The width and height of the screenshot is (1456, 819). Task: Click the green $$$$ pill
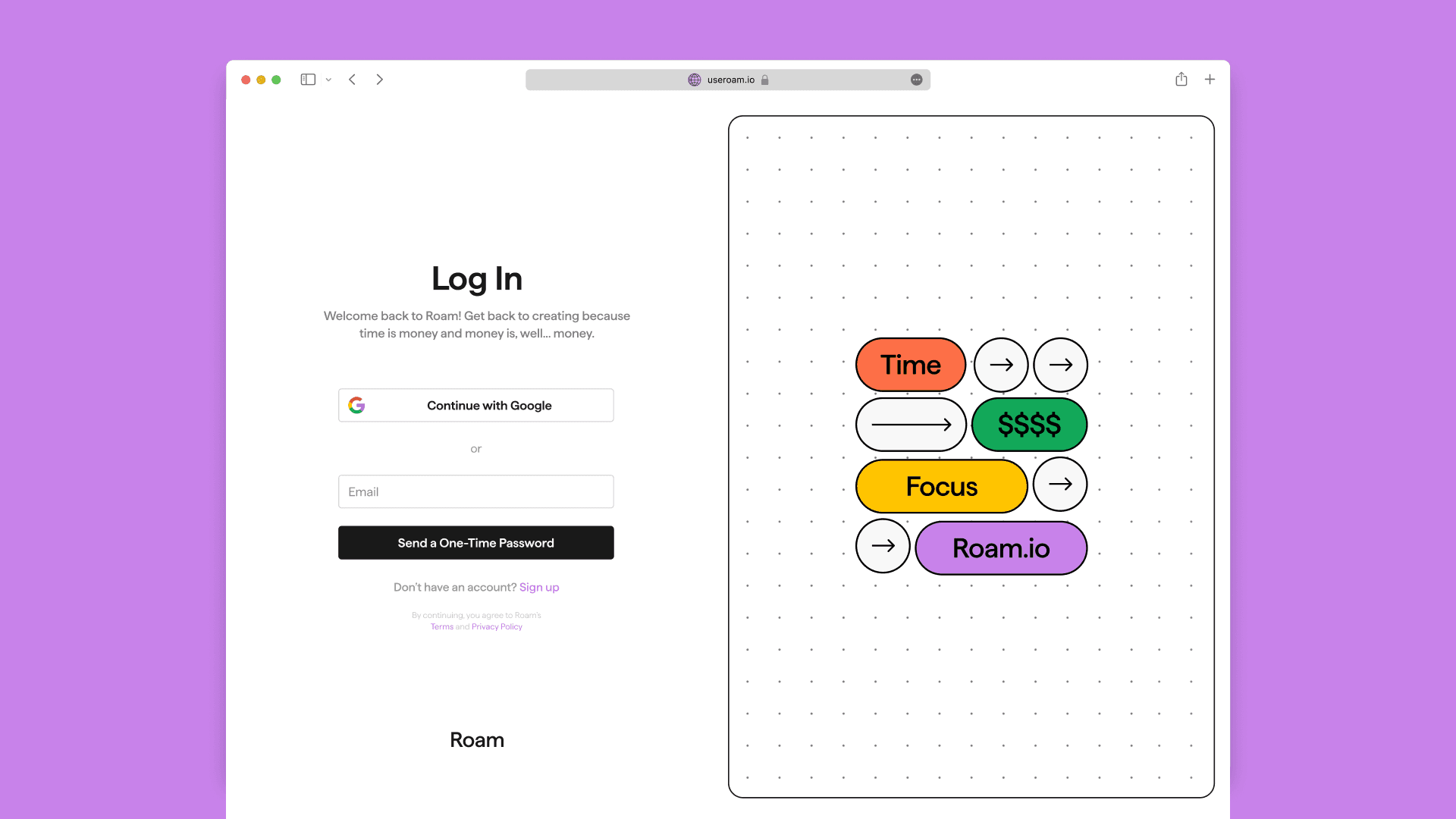pos(1029,425)
